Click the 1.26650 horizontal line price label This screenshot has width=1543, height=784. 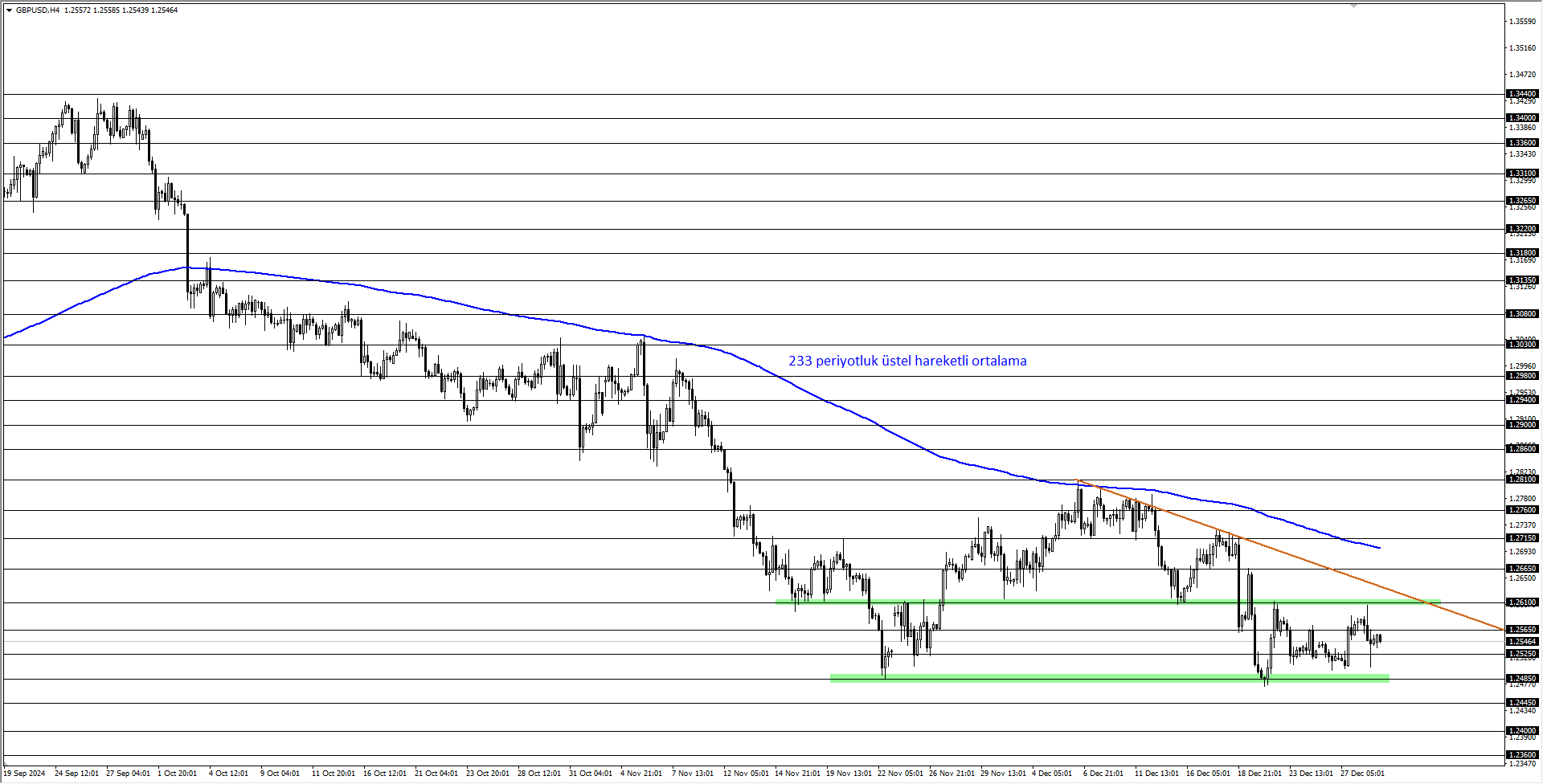pos(1522,569)
